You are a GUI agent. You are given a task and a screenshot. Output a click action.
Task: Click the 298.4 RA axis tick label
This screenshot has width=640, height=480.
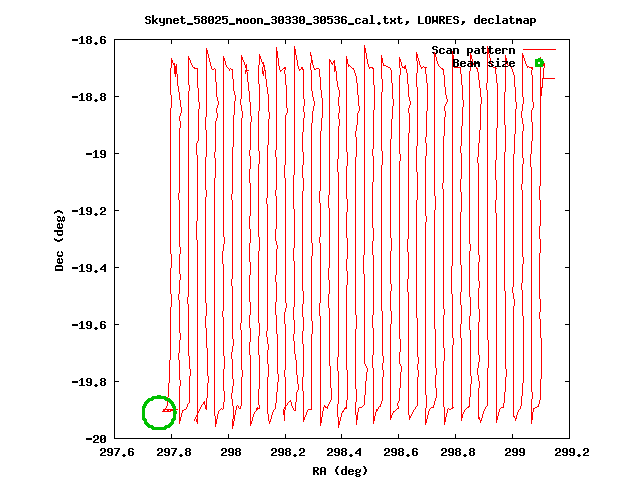(x=344, y=452)
